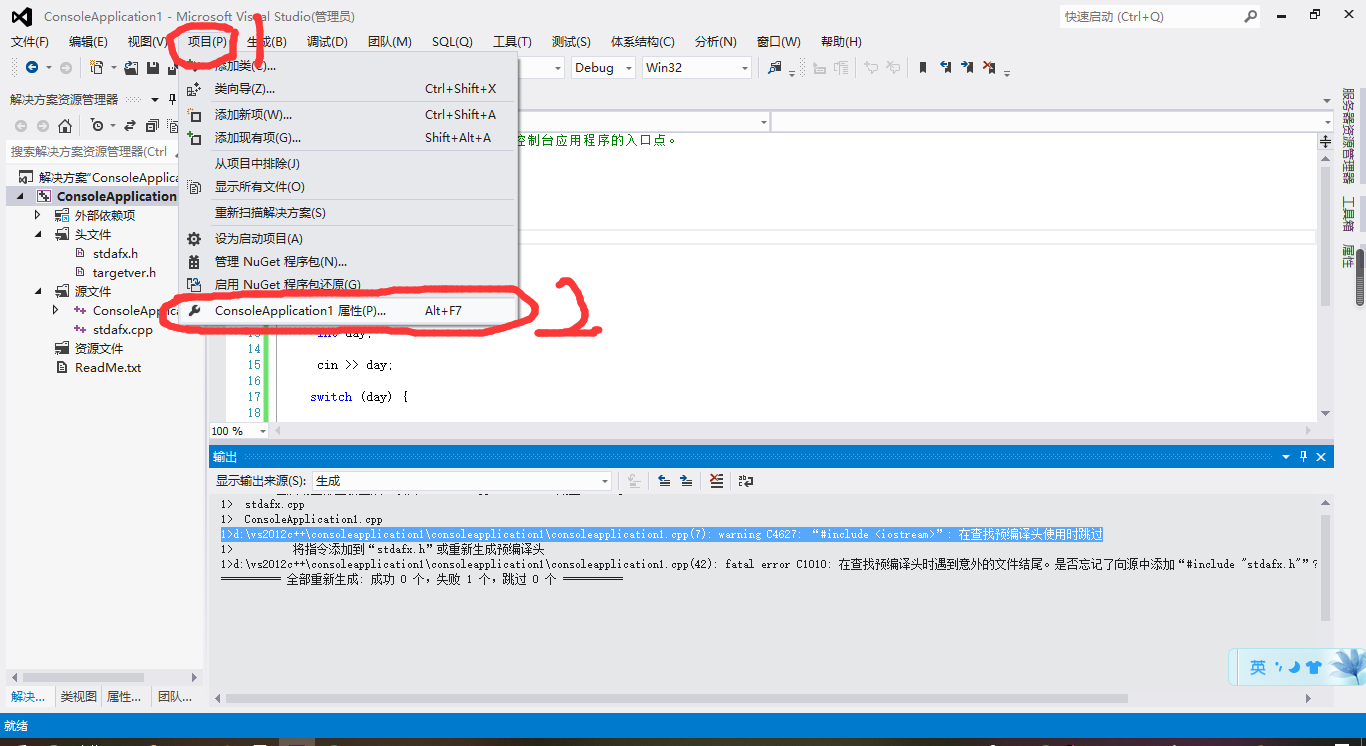Image resolution: width=1366 pixels, height=746 pixels.
Task: Toggle a bookmark with the bookmark icon
Action: click(x=922, y=67)
